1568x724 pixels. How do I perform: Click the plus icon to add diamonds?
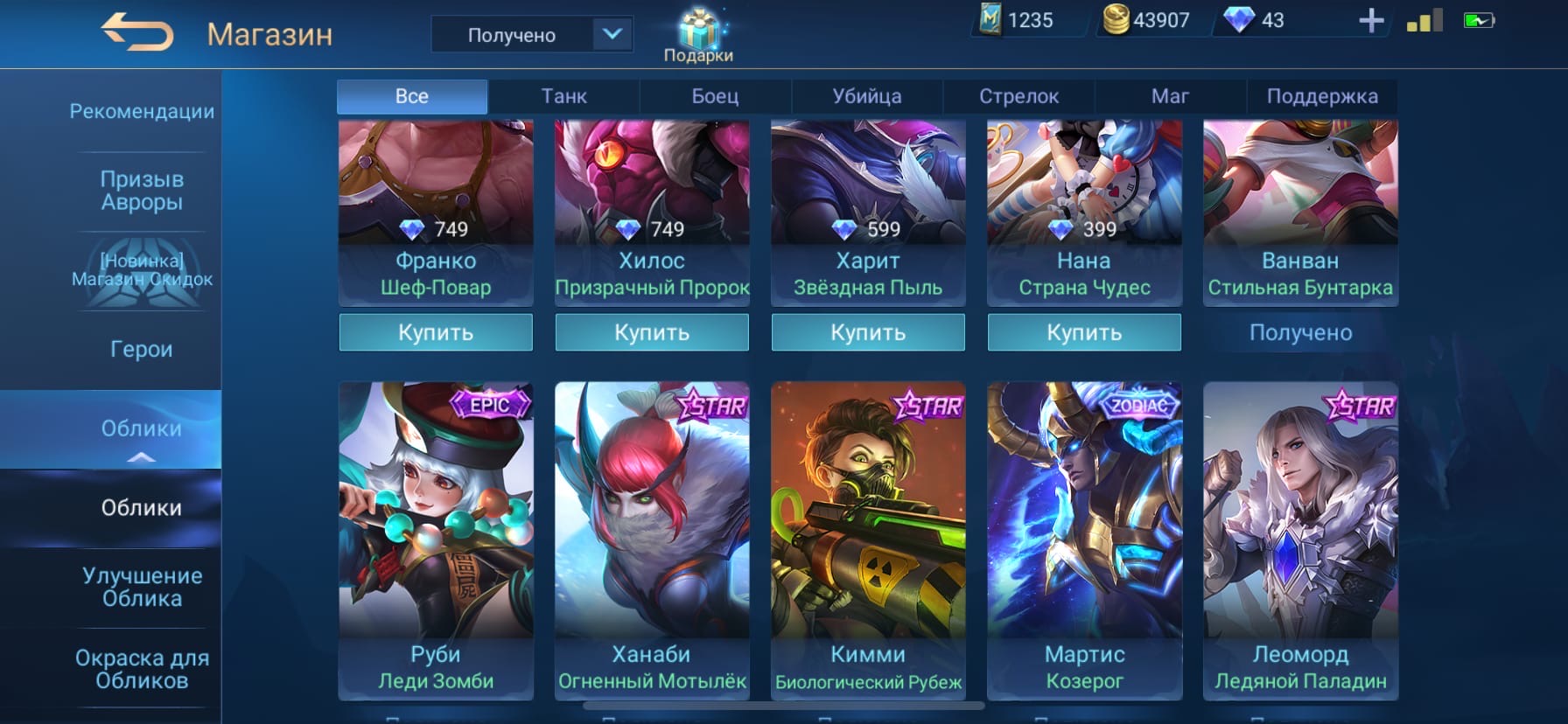point(1371,20)
